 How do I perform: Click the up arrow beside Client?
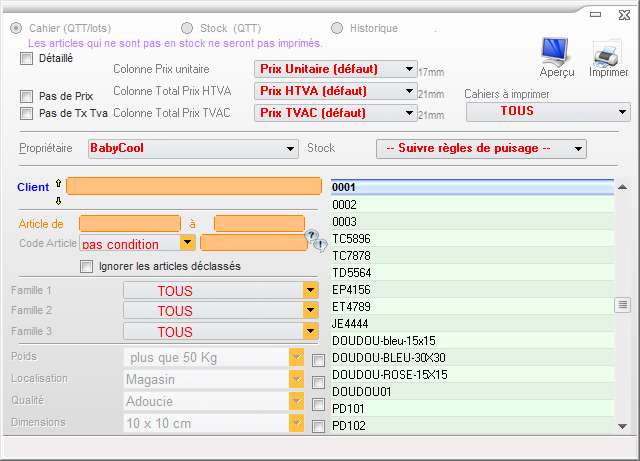click(x=58, y=183)
